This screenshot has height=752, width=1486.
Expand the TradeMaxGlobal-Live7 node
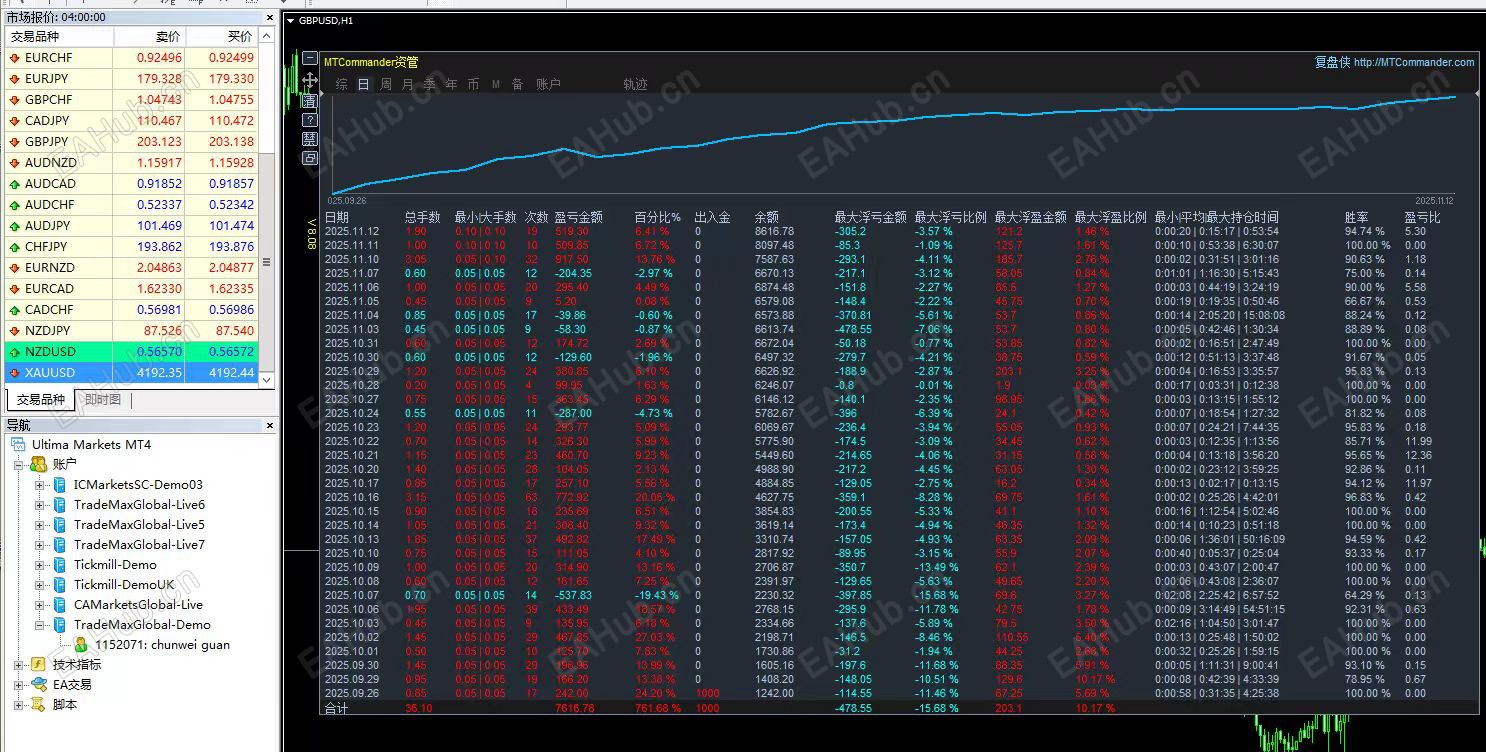click(39, 545)
